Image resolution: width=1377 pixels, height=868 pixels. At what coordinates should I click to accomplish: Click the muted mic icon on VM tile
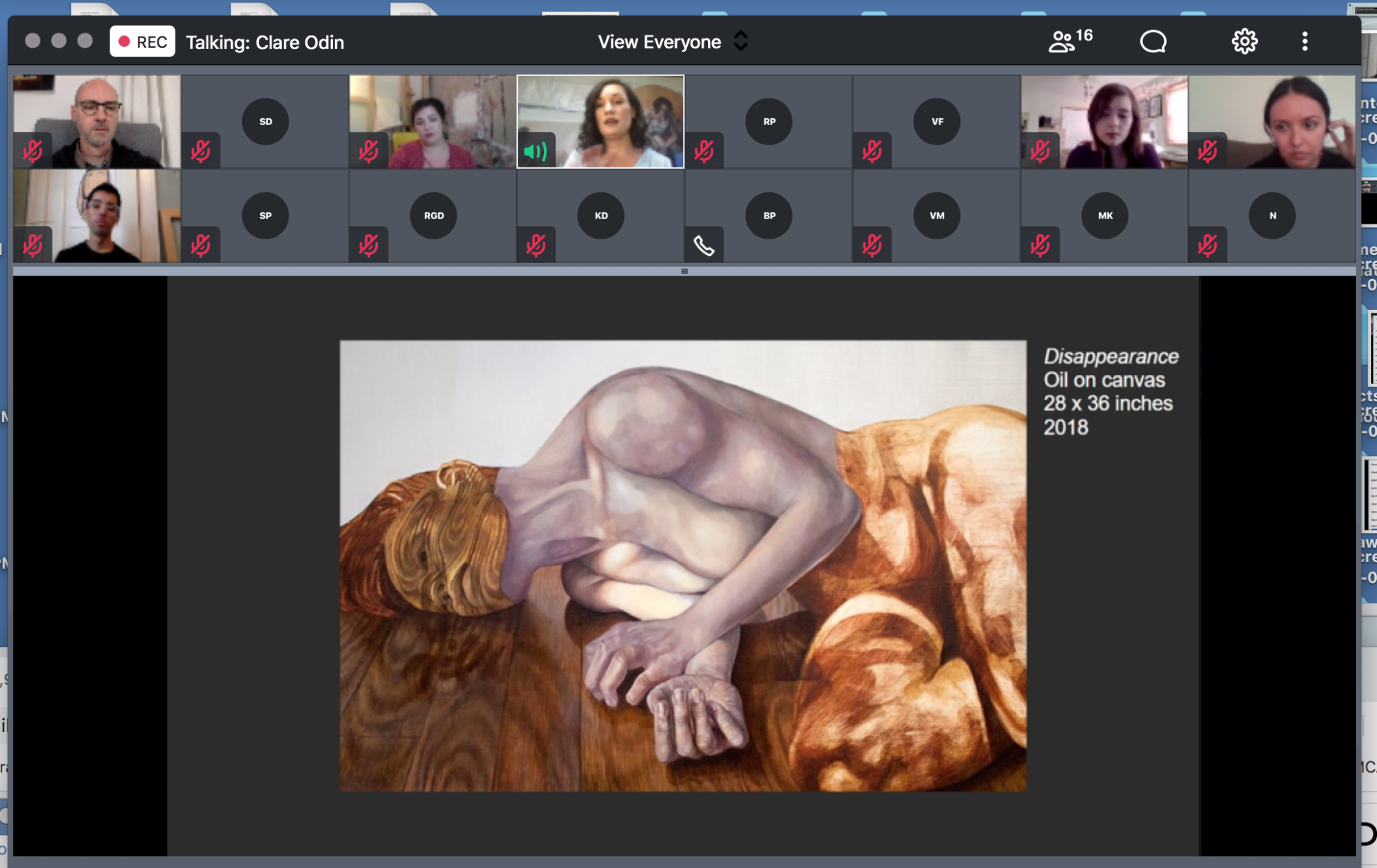click(x=872, y=245)
